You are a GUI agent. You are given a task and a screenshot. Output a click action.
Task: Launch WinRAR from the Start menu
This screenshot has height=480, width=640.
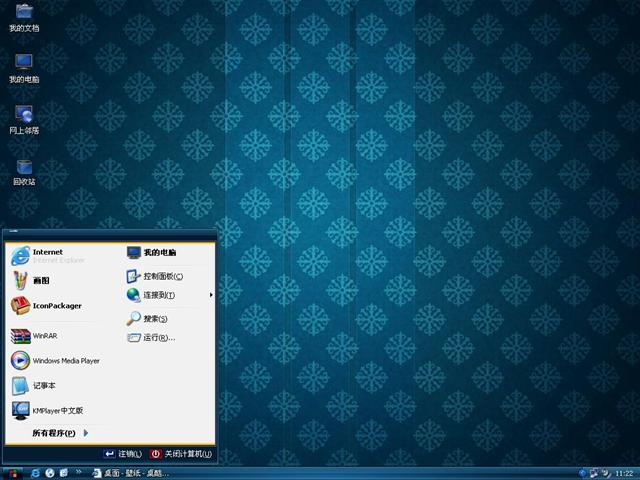pos(45,336)
